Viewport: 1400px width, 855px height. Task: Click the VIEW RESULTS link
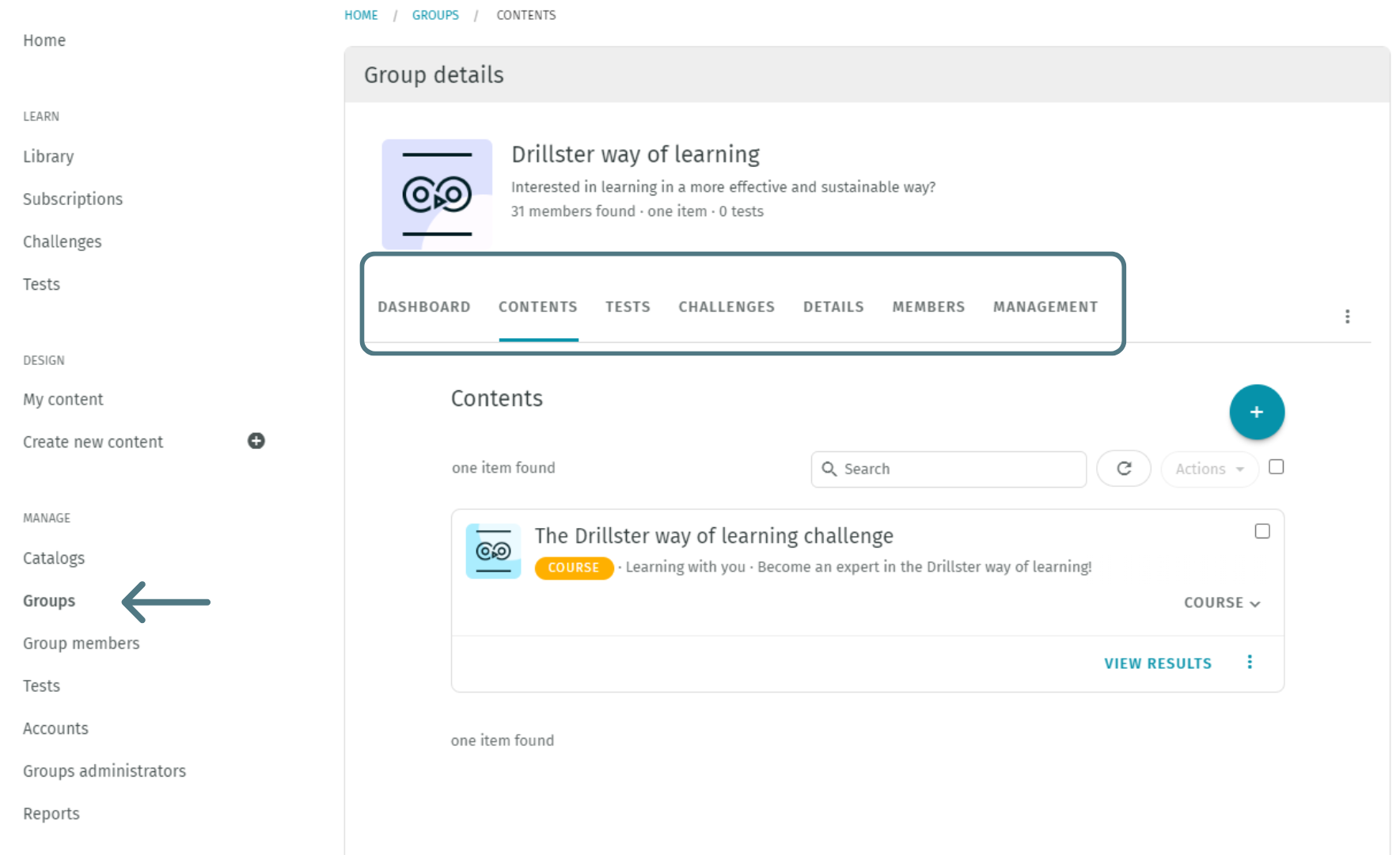tap(1157, 663)
